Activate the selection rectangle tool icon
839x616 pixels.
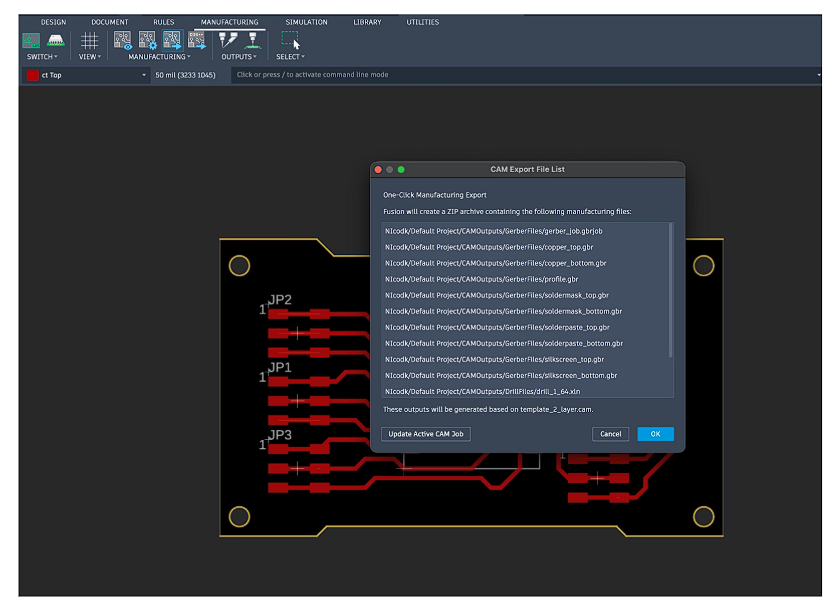point(291,41)
